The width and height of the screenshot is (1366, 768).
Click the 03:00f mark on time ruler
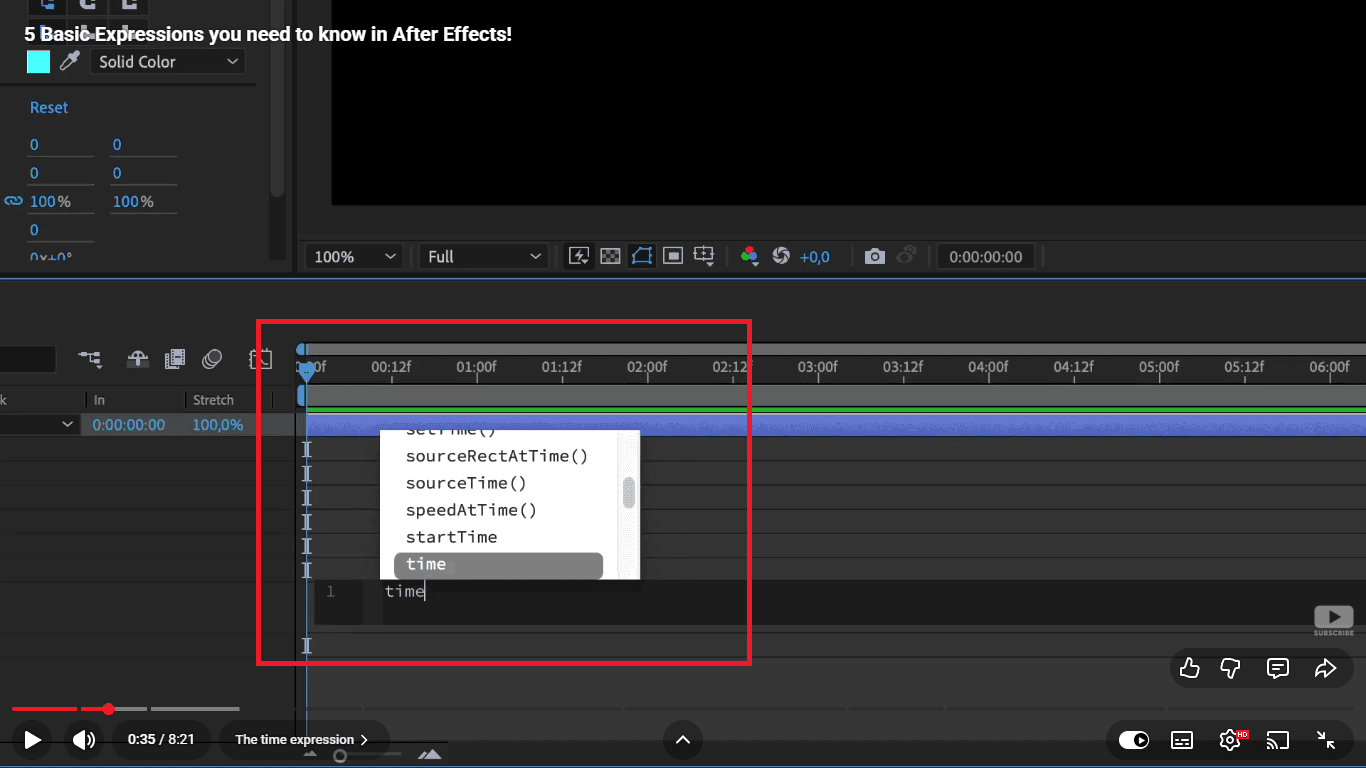[817, 367]
